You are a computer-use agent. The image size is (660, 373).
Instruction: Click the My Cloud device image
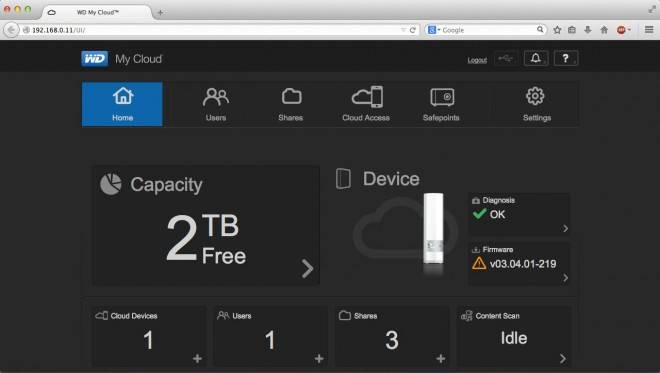[433, 229]
